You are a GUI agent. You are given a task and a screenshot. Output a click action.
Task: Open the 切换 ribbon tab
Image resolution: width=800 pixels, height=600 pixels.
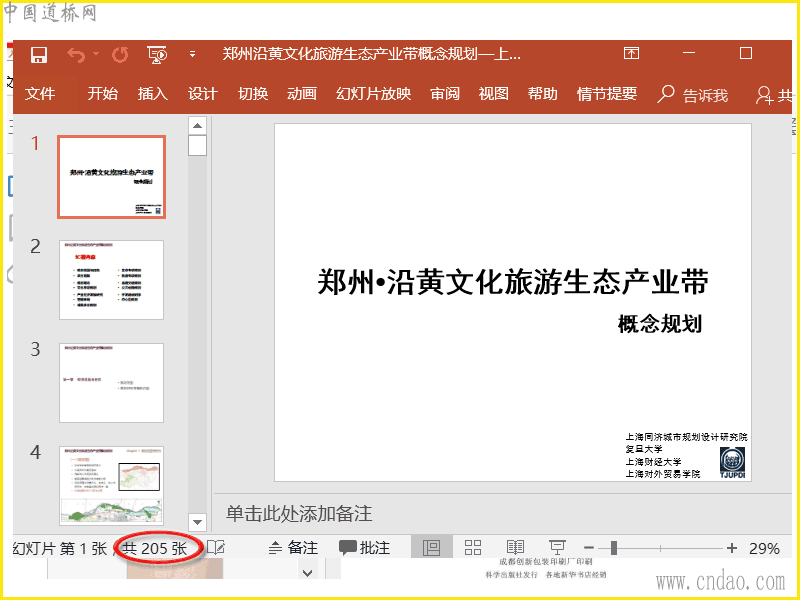[253, 94]
